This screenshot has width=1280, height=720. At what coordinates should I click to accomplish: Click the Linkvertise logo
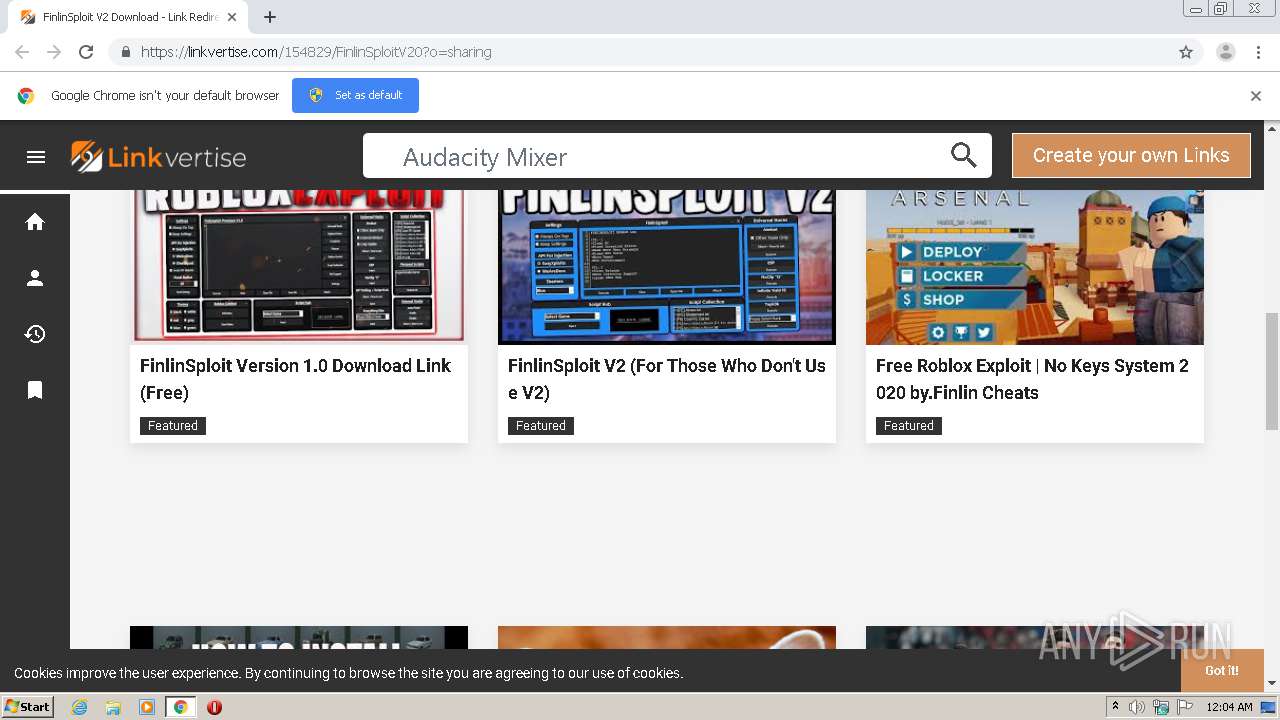(158, 157)
